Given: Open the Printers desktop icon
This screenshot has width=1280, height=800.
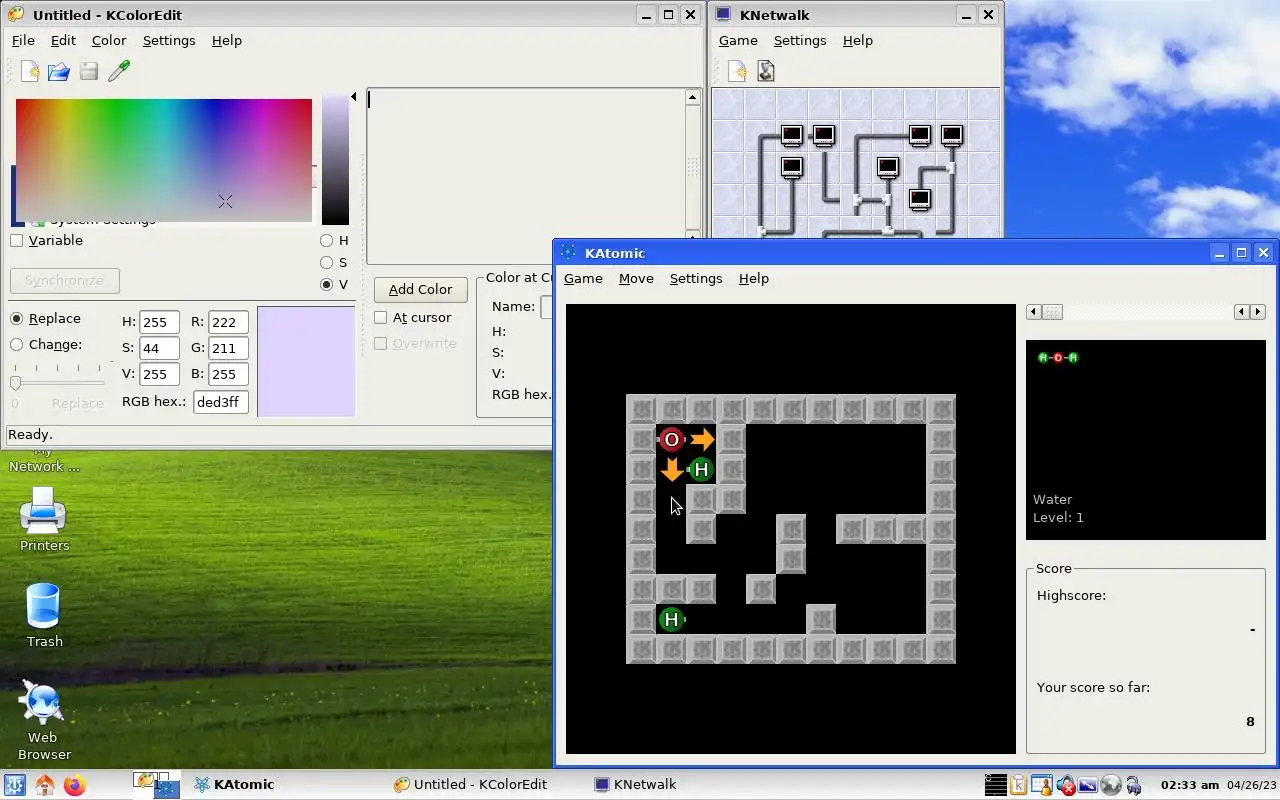Looking at the screenshot, I should pos(44,520).
